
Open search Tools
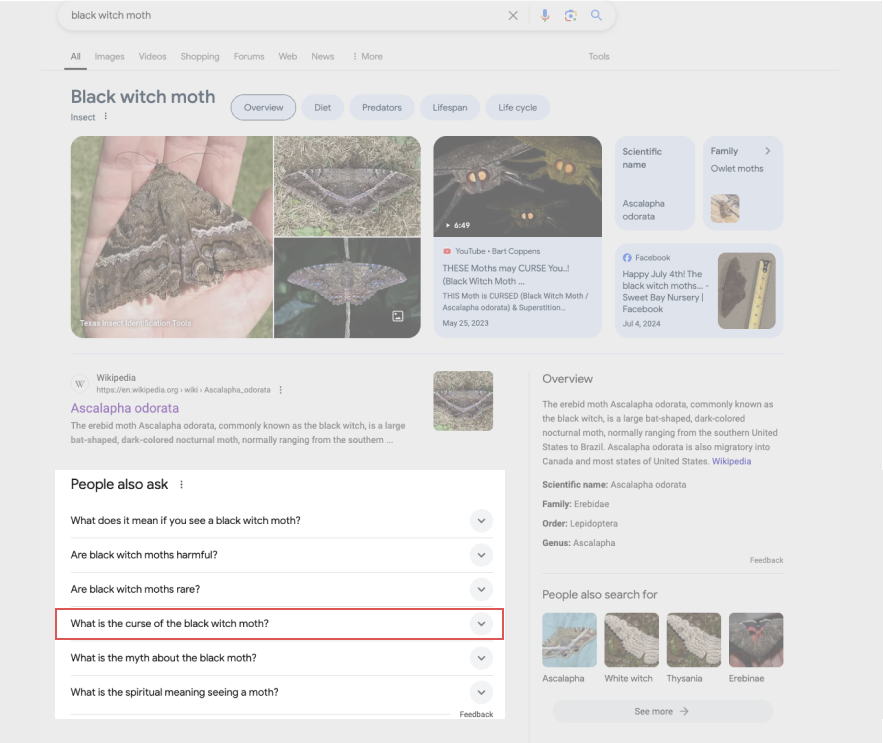(599, 56)
